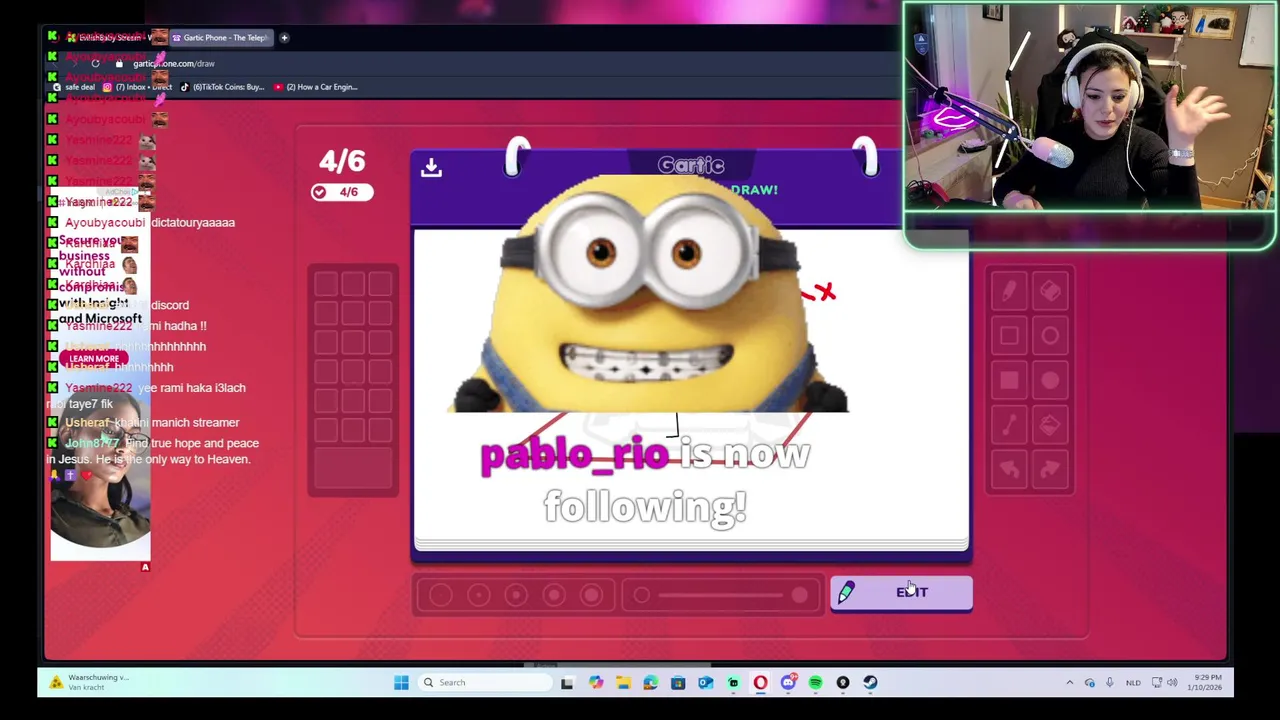Click the 4/6 players-done checkmark badge
The height and width of the screenshot is (720, 1280).
342,192
